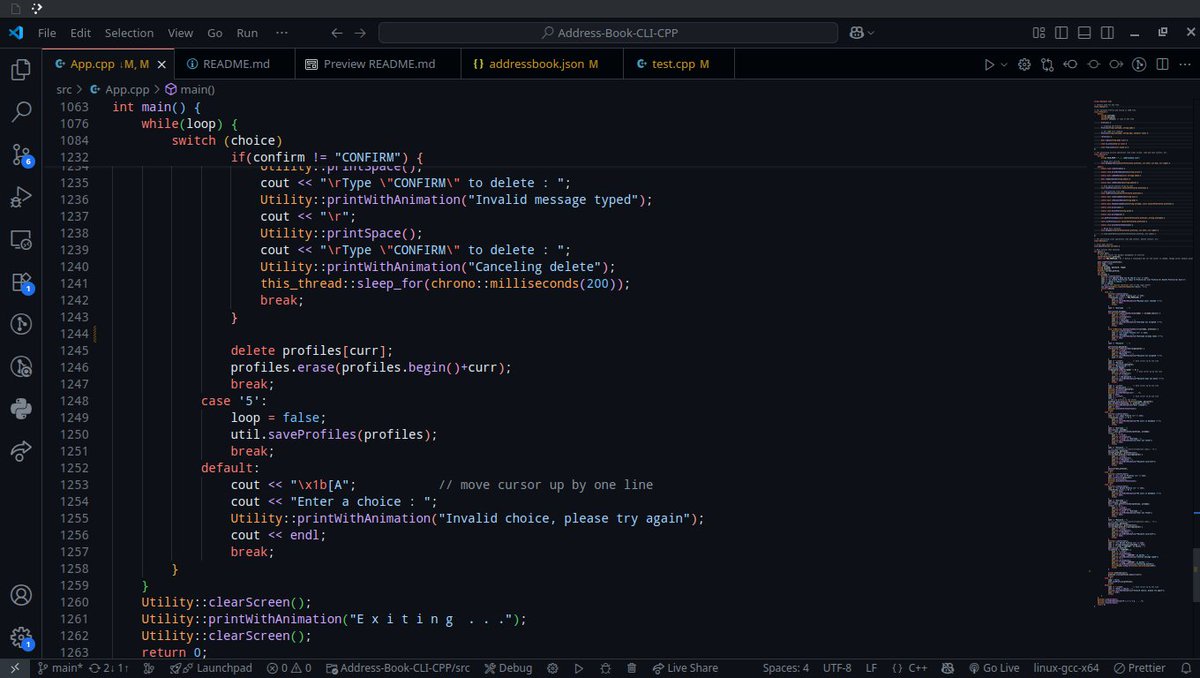
Task: Click the debug bug icon in status bar
Action: [x=605, y=668]
